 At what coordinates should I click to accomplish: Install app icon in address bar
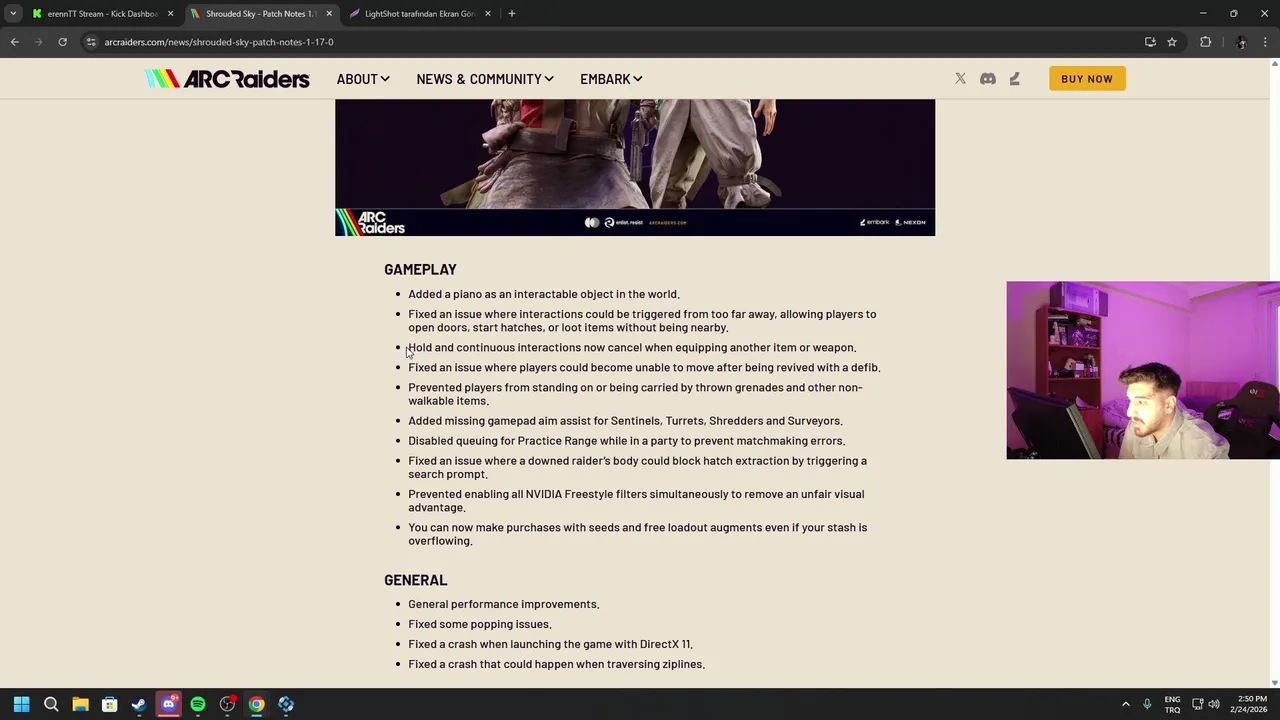pos(1150,42)
